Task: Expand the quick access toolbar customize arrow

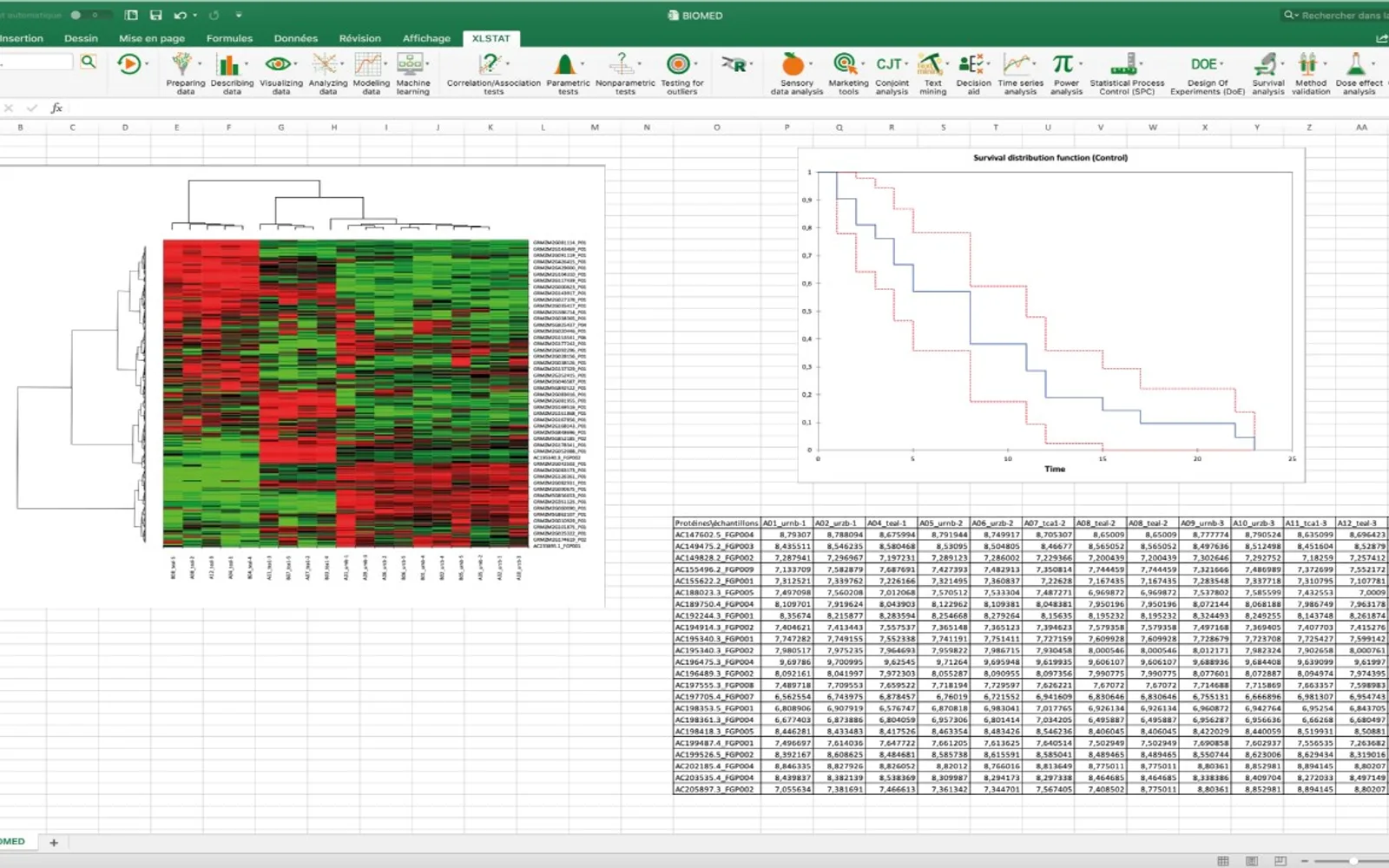Action: 238,15
